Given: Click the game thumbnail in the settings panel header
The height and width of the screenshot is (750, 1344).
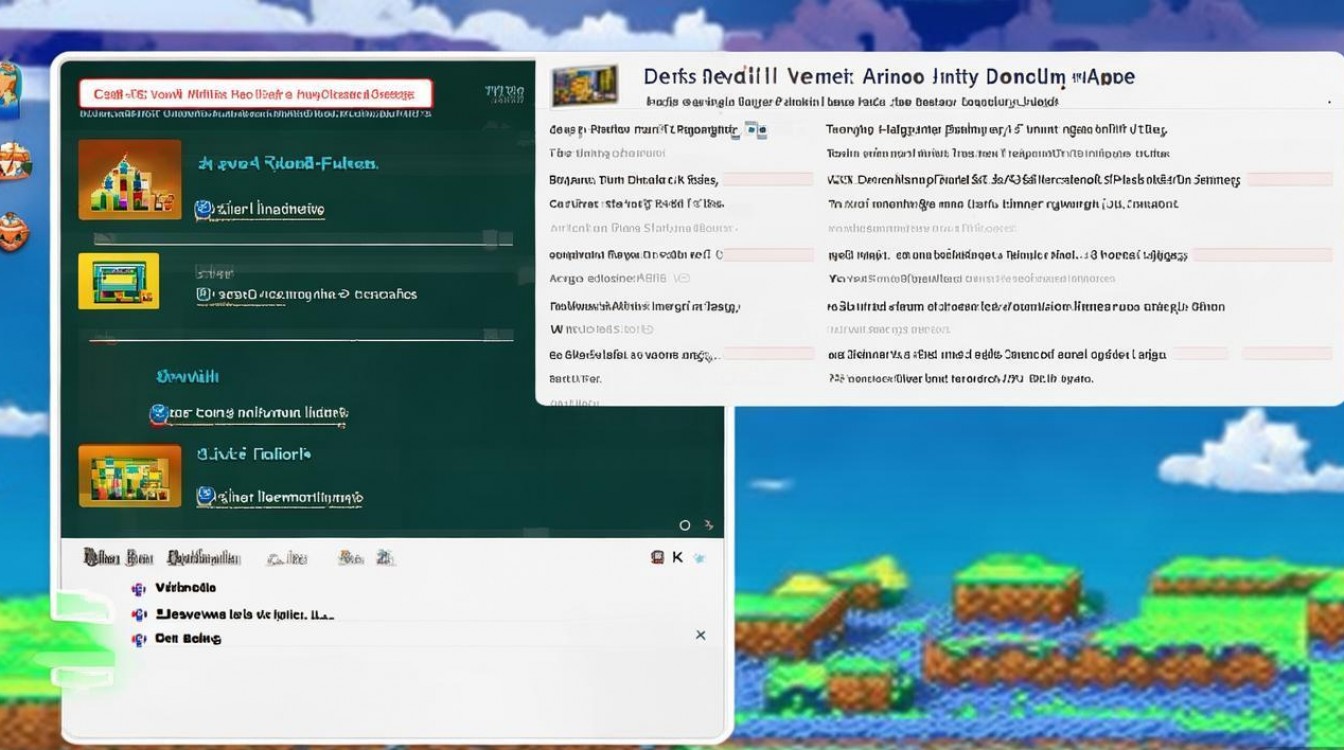Looking at the screenshot, I should tap(584, 84).
